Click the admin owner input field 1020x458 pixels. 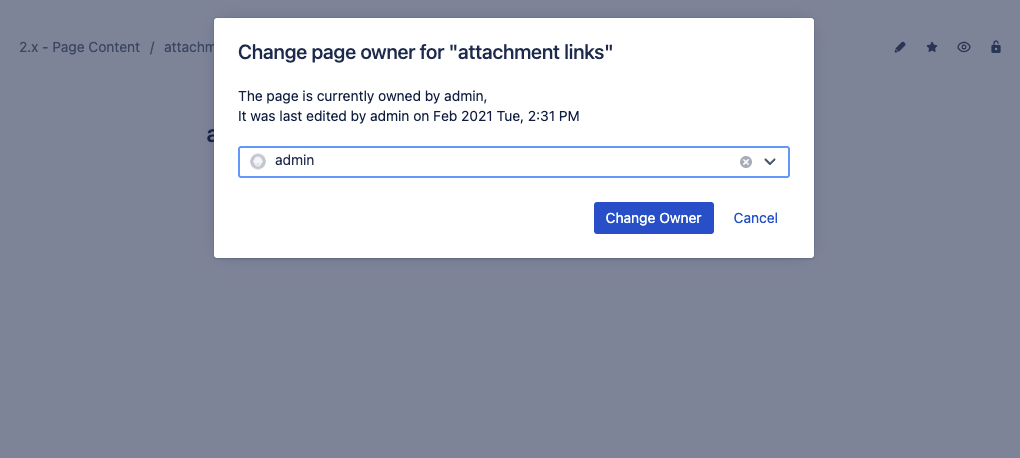tap(514, 162)
